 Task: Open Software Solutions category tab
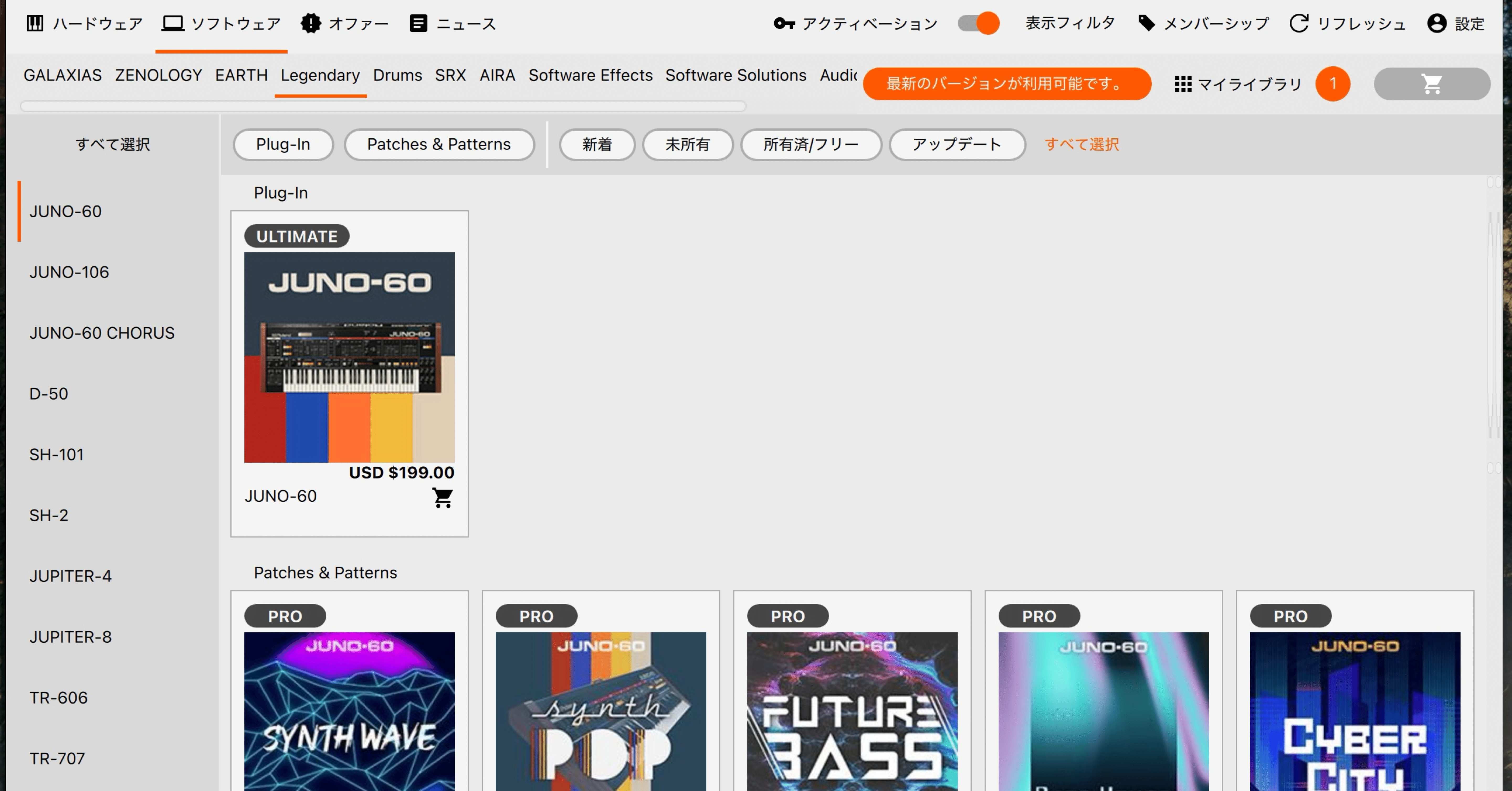coord(736,75)
